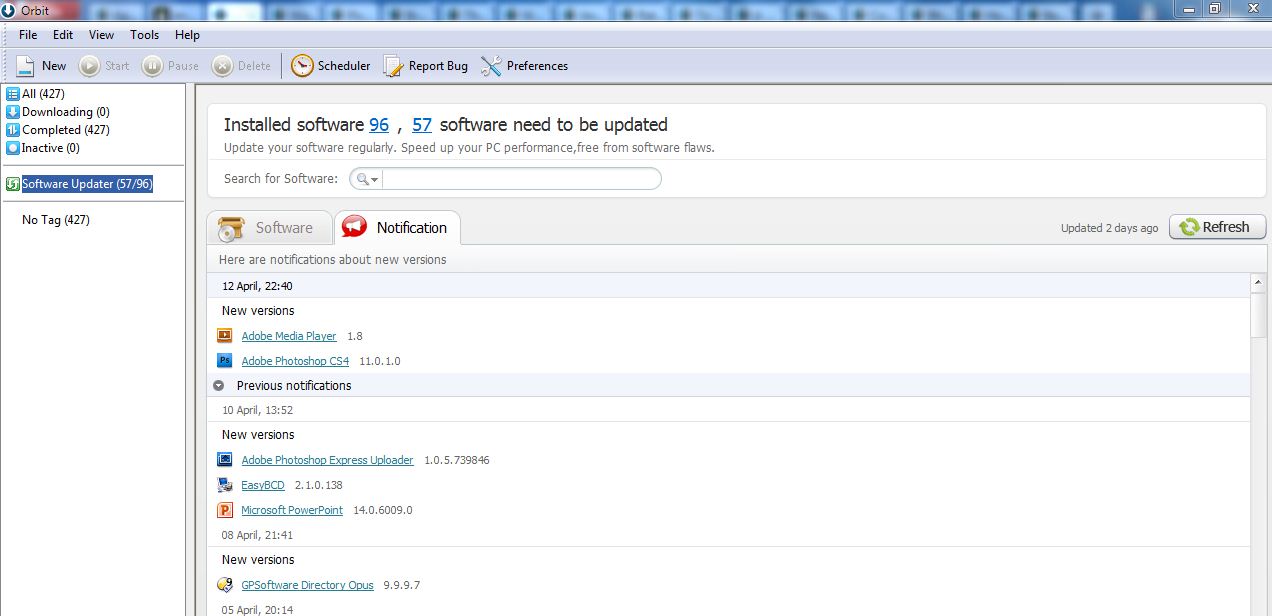
Task: Click version number 1.0.5.739846
Action: pos(456,460)
